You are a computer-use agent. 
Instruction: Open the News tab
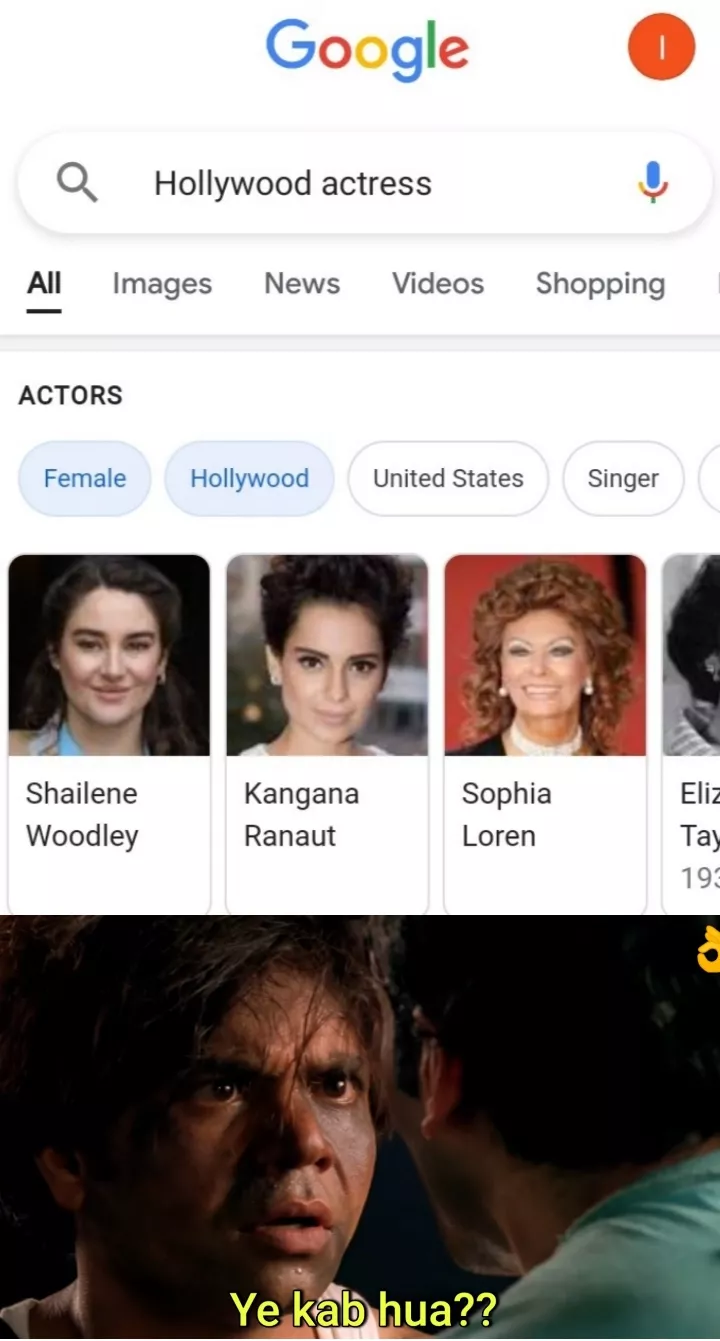click(x=301, y=284)
